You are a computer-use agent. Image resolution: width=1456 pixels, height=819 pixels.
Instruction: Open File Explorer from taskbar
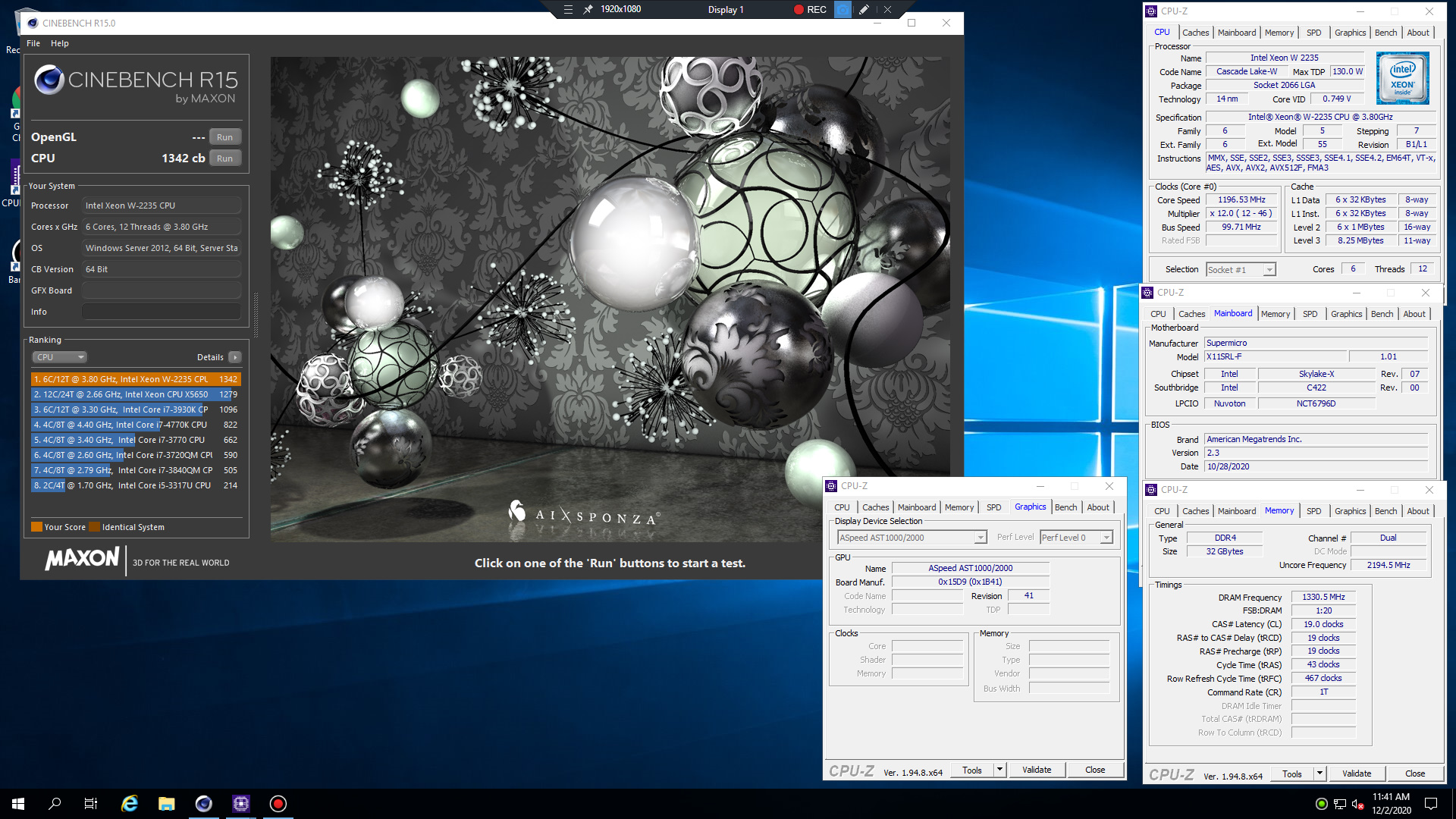[x=167, y=804]
